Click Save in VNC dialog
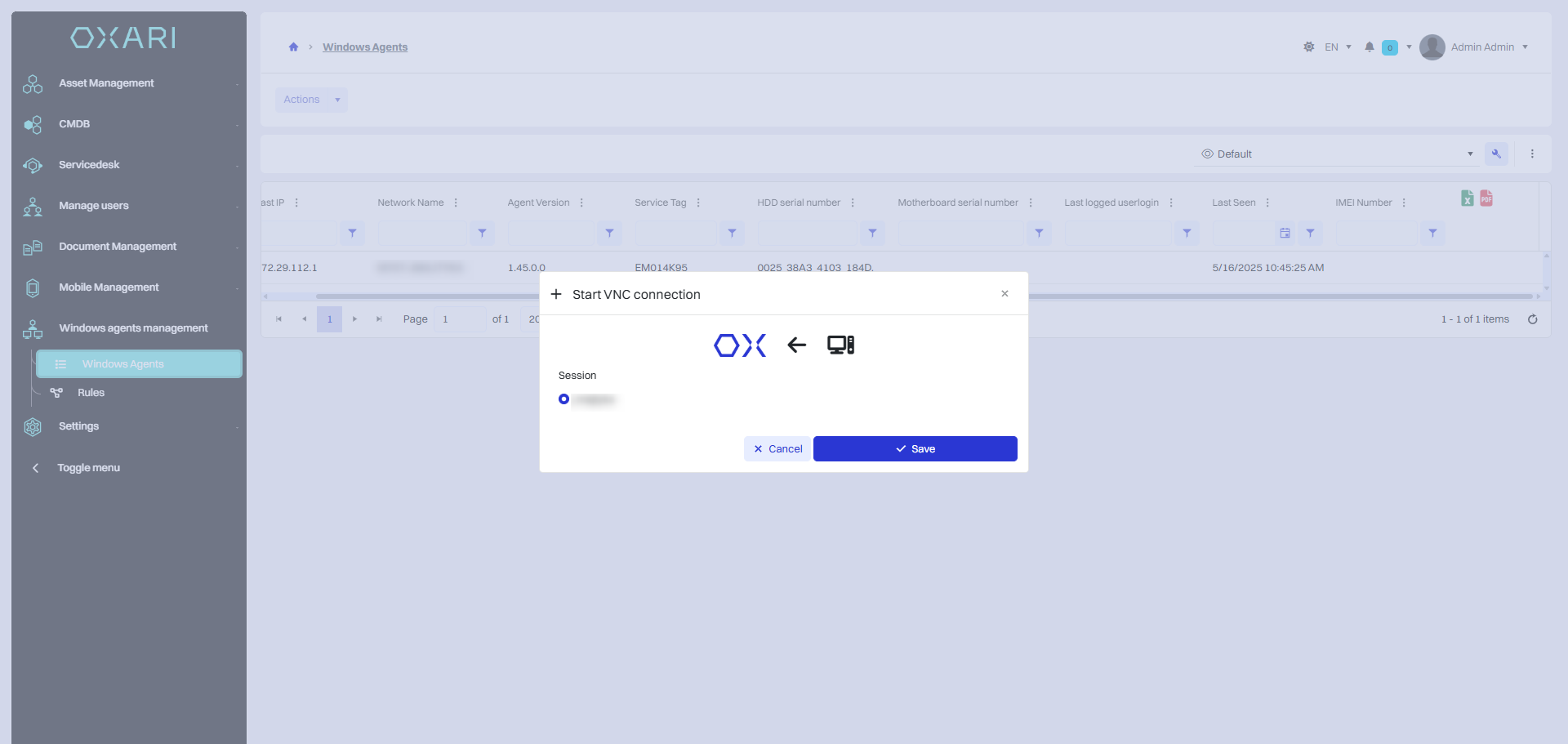The image size is (1568, 744). pos(915,448)
